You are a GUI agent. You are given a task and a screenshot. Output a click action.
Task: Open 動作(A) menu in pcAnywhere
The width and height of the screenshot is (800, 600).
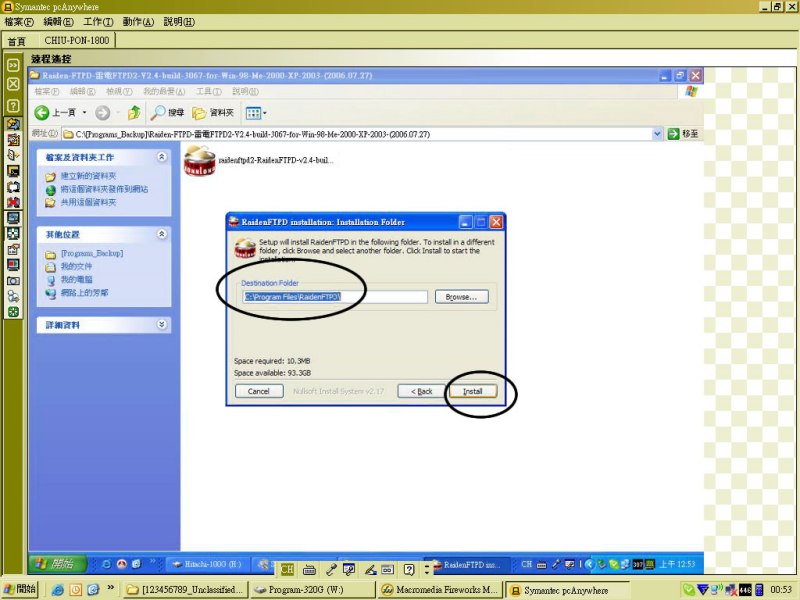138,22
